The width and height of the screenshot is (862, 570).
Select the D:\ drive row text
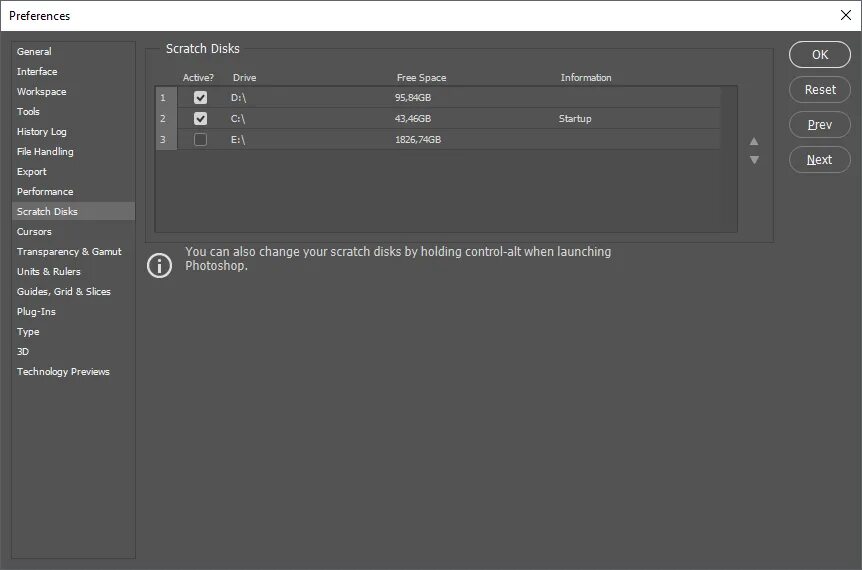(x=238, y=98)
